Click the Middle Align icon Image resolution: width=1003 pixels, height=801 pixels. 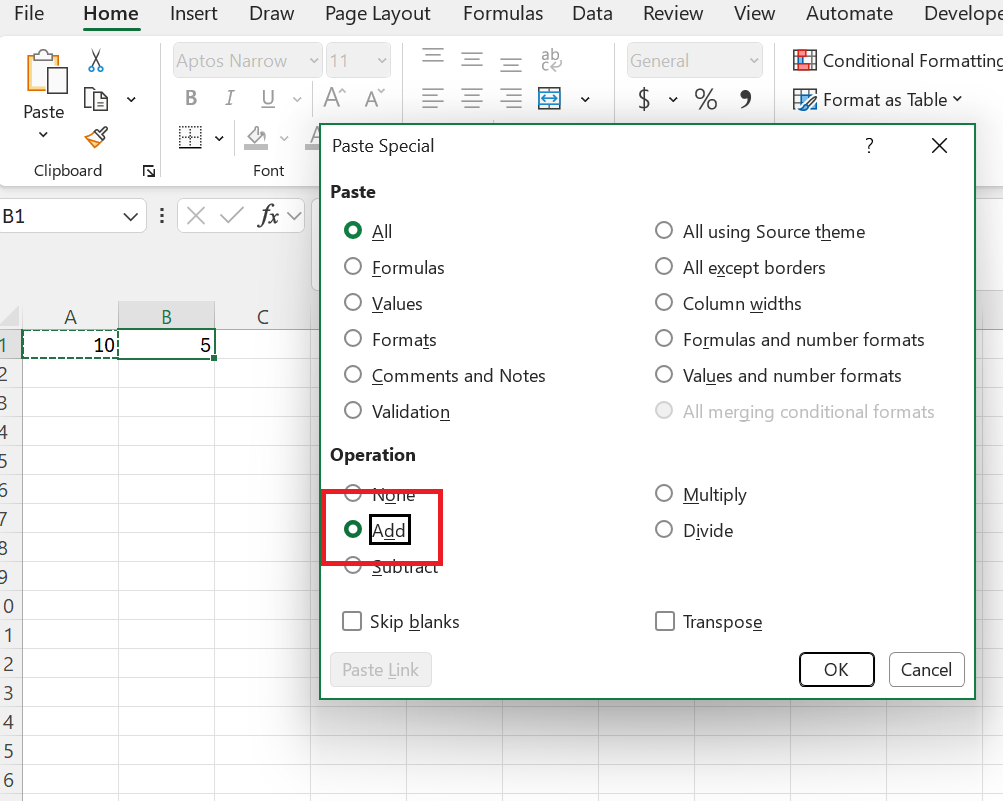pos(472,60)
